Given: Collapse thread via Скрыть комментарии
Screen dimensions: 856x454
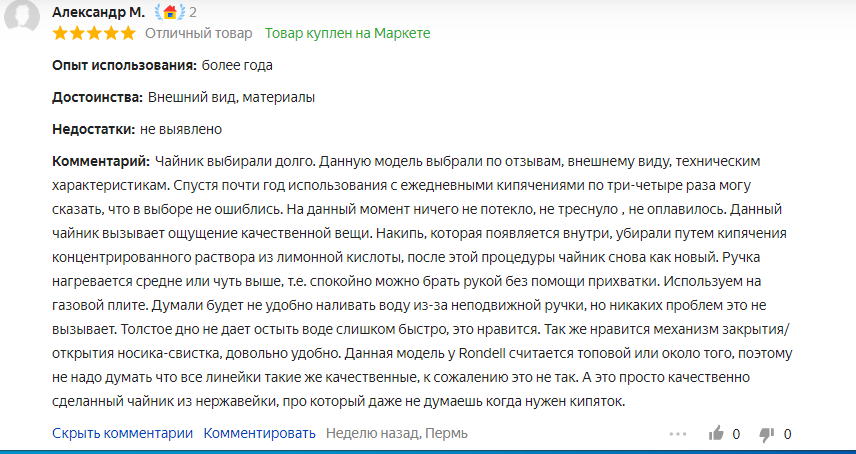Looking at the screenshot, I should pyautogui.click(x=122, y=433).
